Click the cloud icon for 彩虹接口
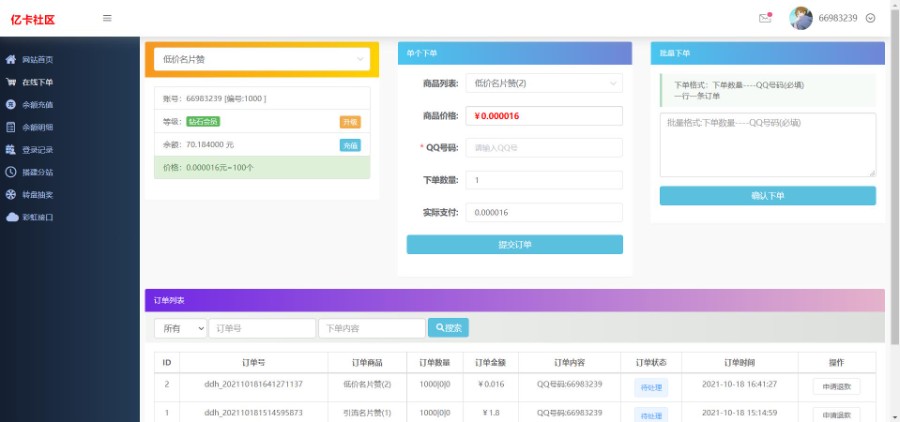The width and height of the screenshot is (900, 422). click(11, 217)
